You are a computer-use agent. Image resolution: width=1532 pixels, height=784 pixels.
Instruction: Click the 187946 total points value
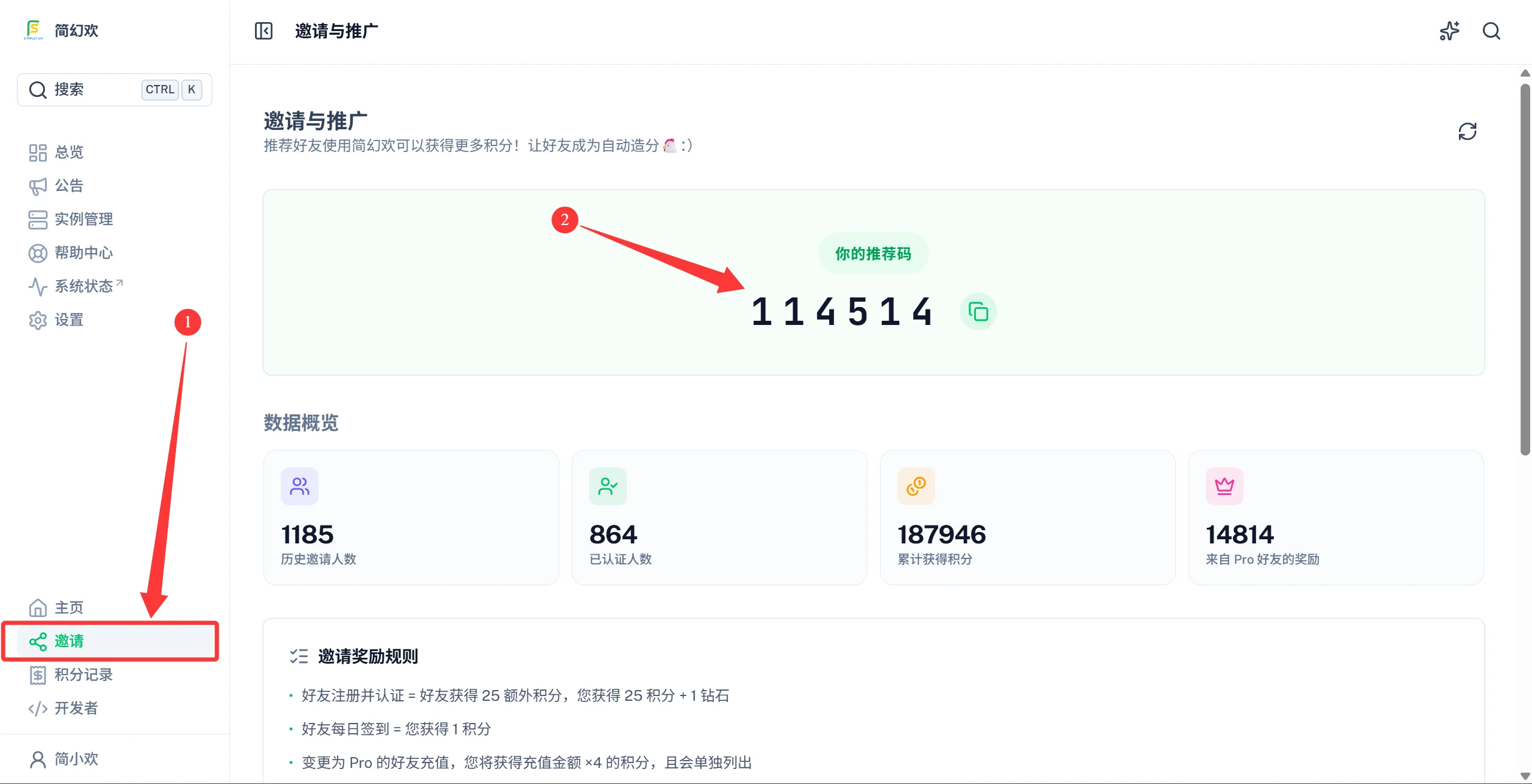[941, 534]
